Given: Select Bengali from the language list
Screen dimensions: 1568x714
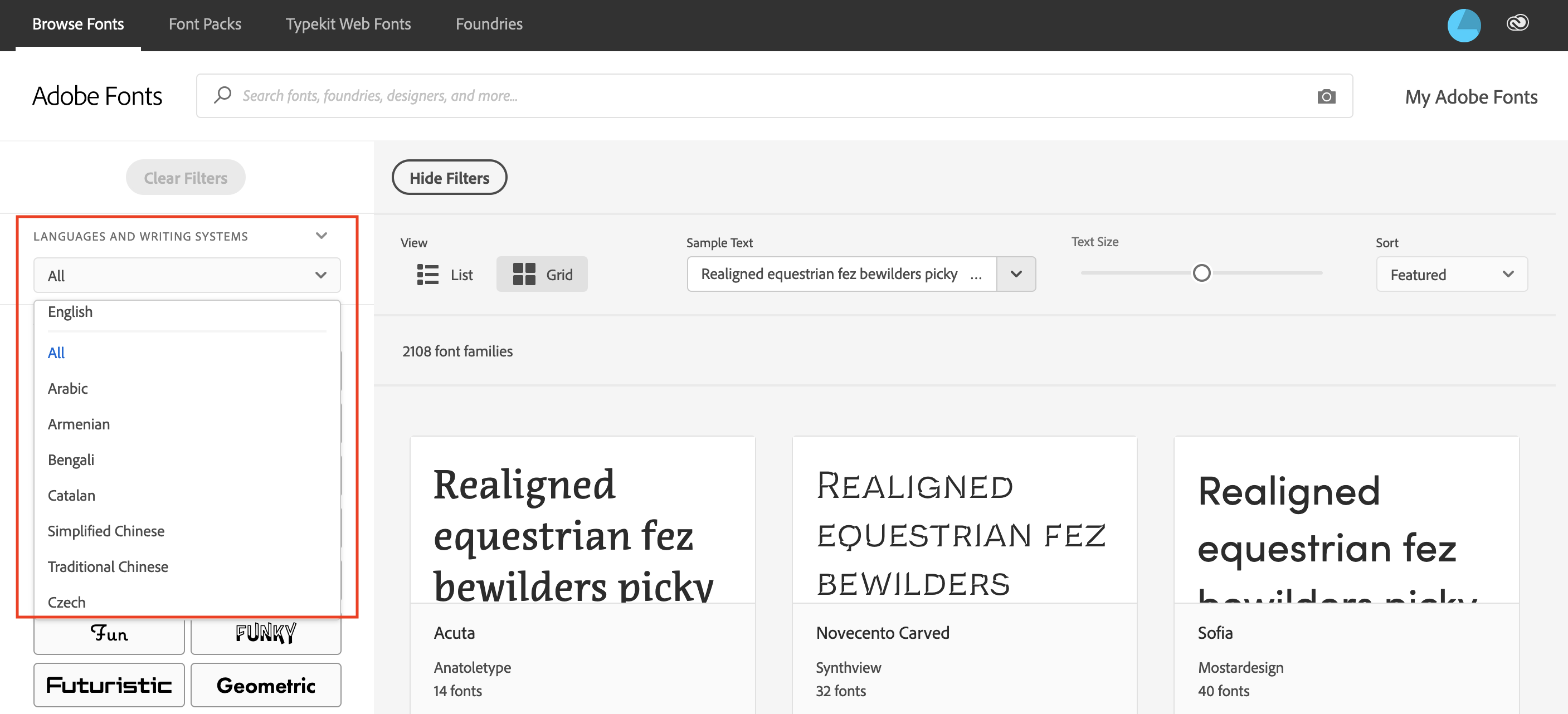Looking at the screenshot, I should [x=70, y=459].
